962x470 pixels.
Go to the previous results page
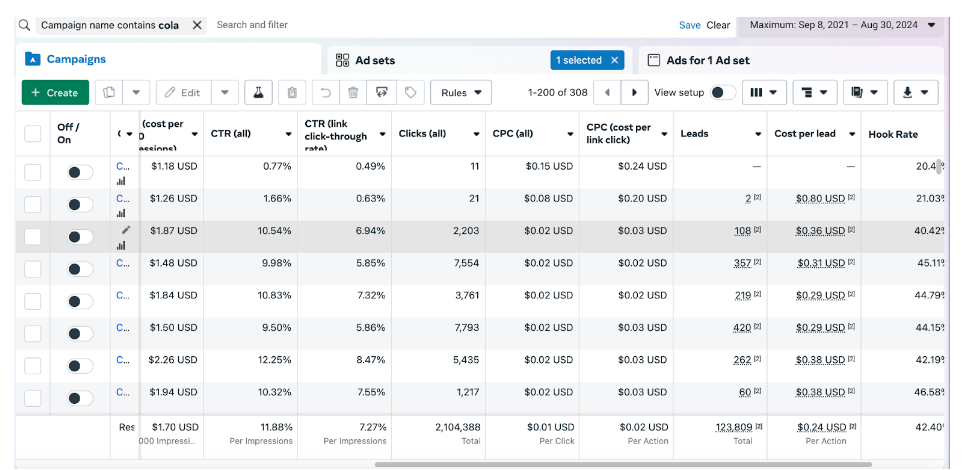click(607, 93)
